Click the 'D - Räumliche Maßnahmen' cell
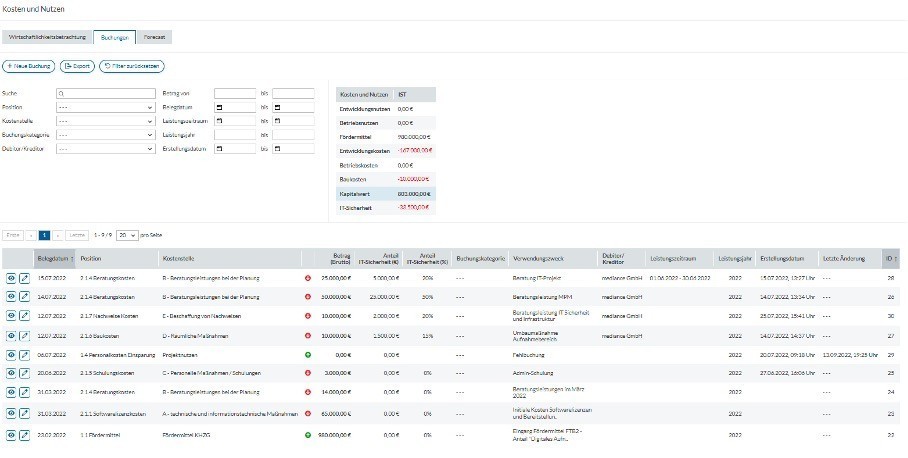The width and height of the screenshot is (908, 458). coord(195,336)
